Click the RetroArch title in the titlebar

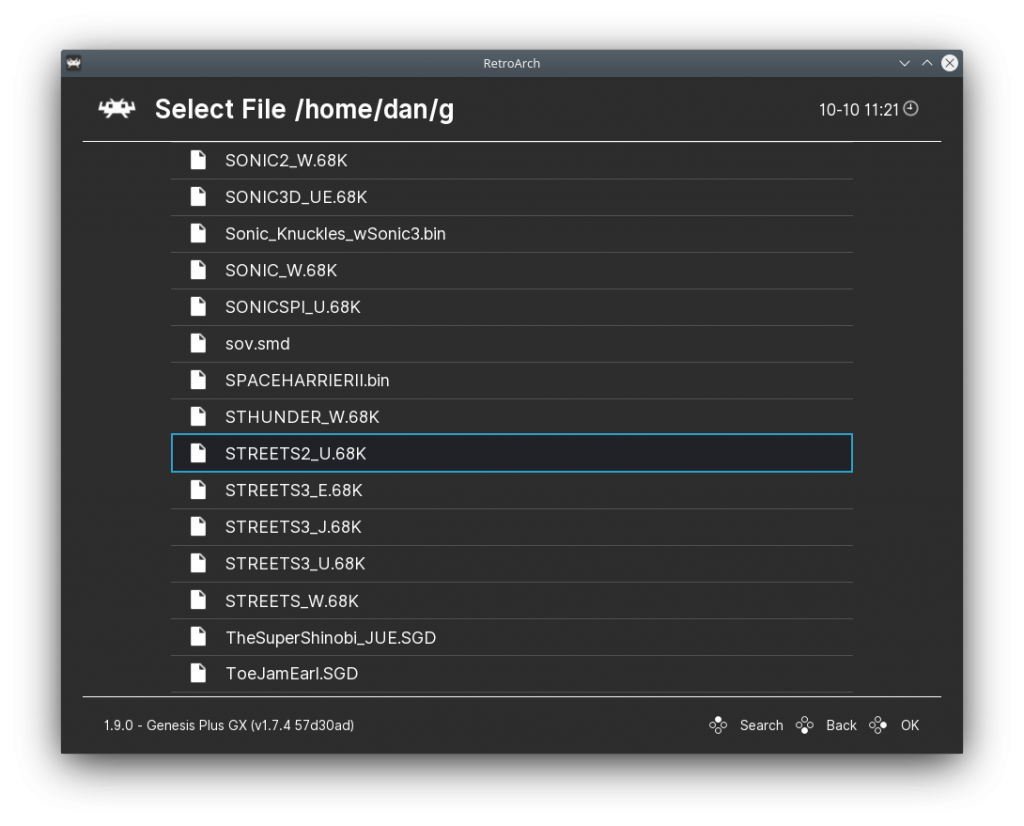pyautogui.click(x=511, y=63)
